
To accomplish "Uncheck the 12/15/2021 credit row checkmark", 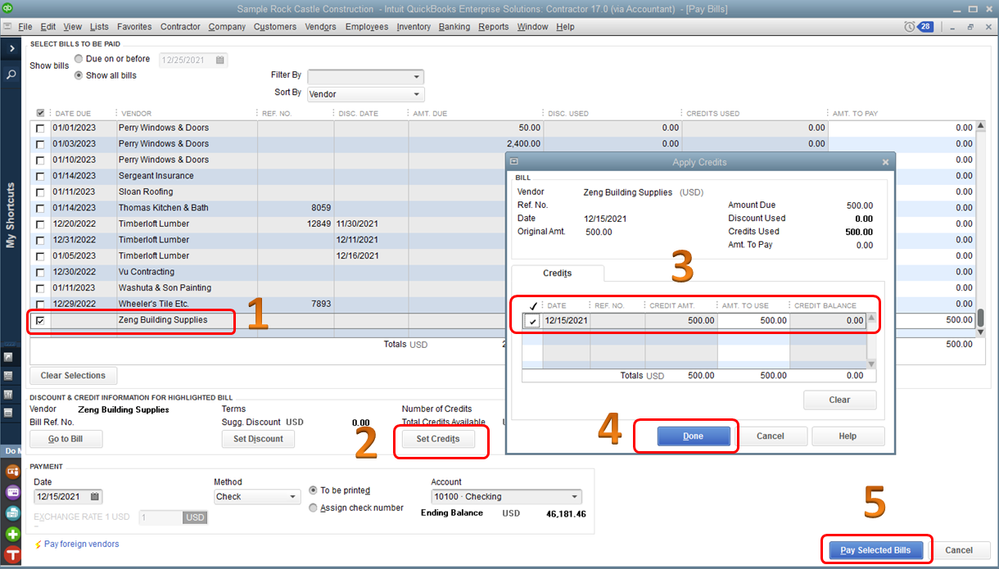I will [533, 321].
